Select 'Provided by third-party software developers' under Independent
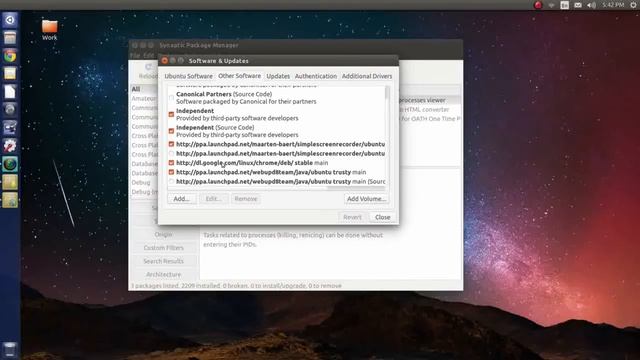Viewport: 640px width, 360px height. (x=237, y=118)
